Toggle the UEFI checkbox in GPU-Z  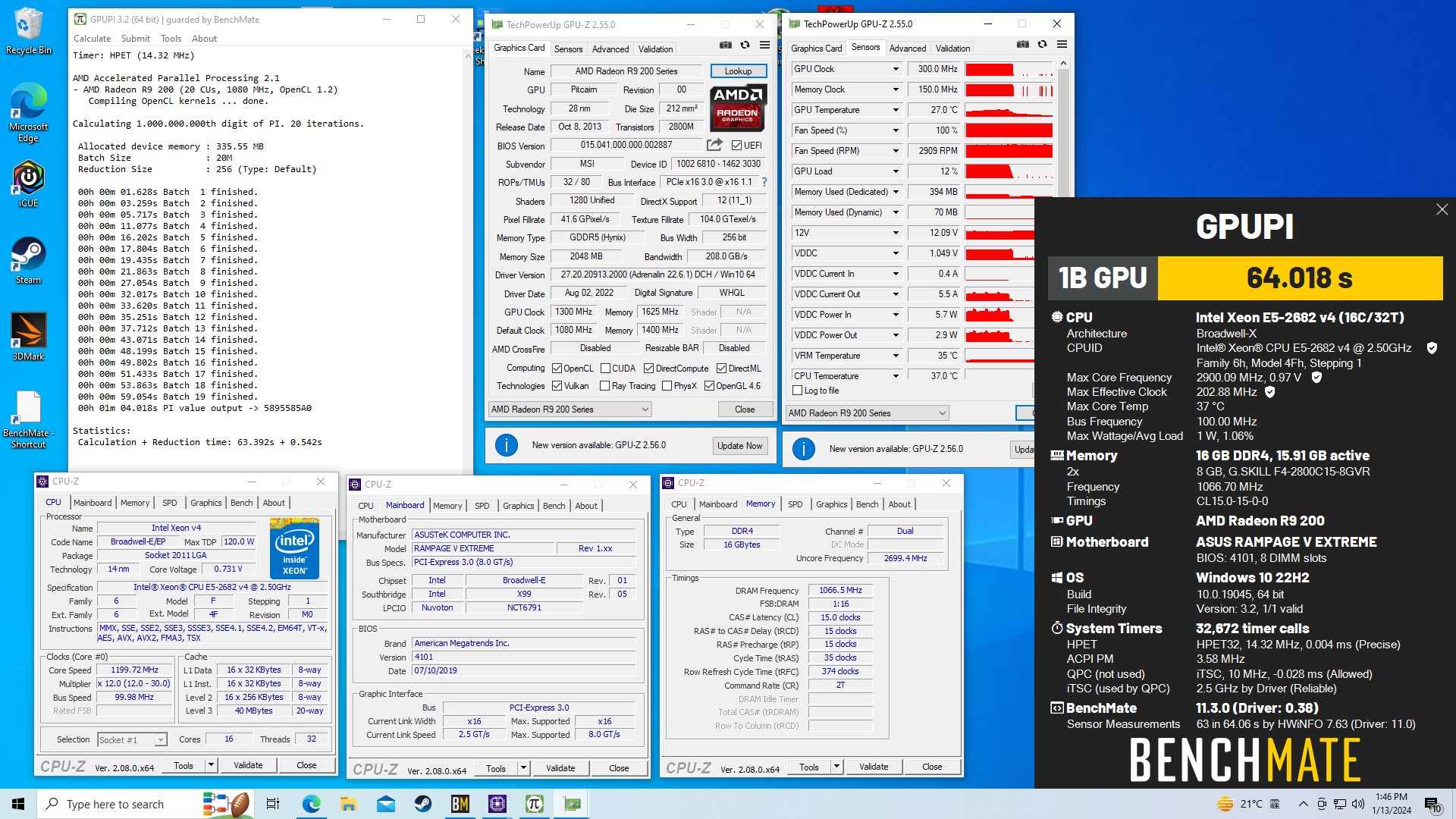736,145
